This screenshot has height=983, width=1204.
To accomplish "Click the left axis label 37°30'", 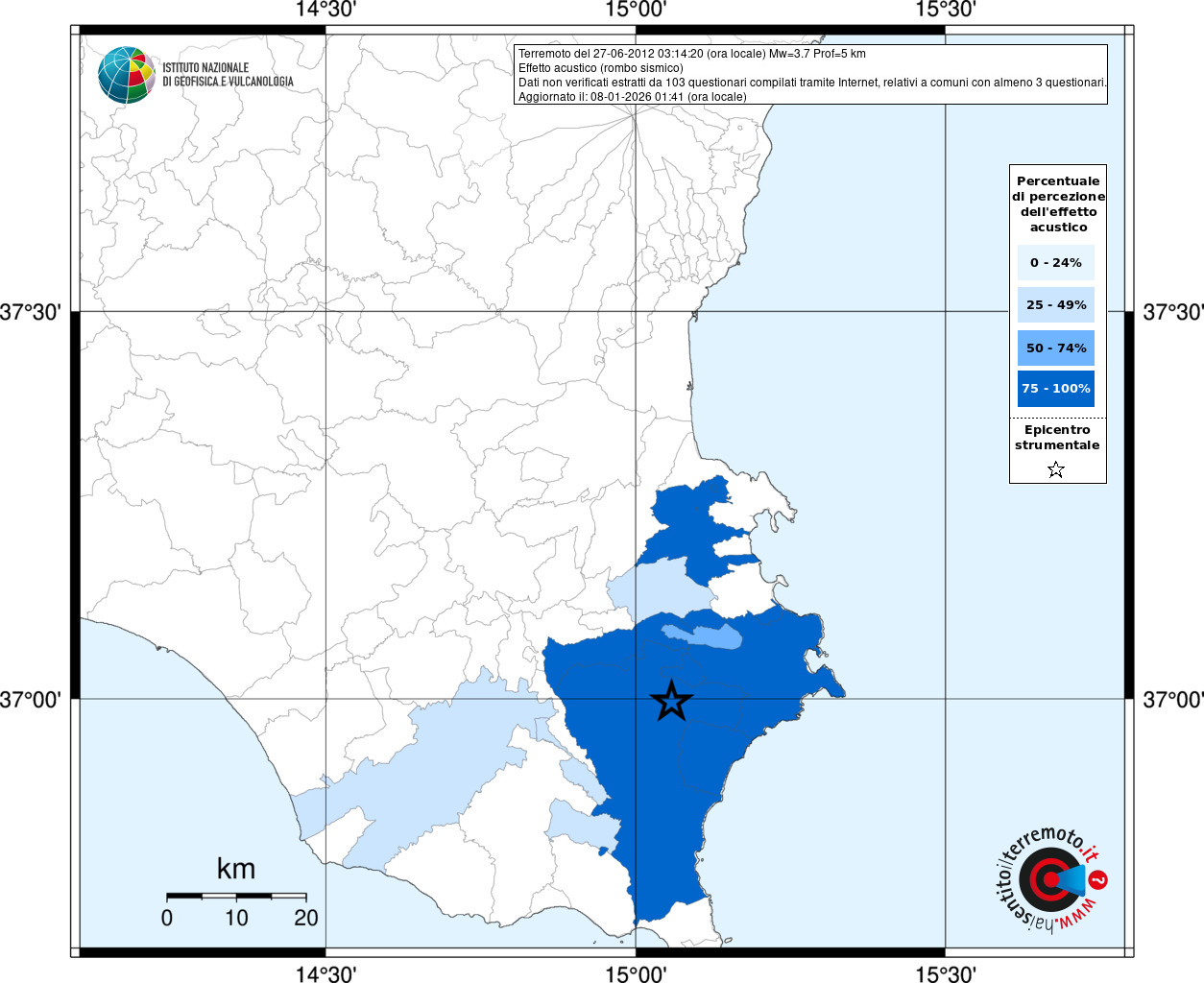I will [31, 312].
